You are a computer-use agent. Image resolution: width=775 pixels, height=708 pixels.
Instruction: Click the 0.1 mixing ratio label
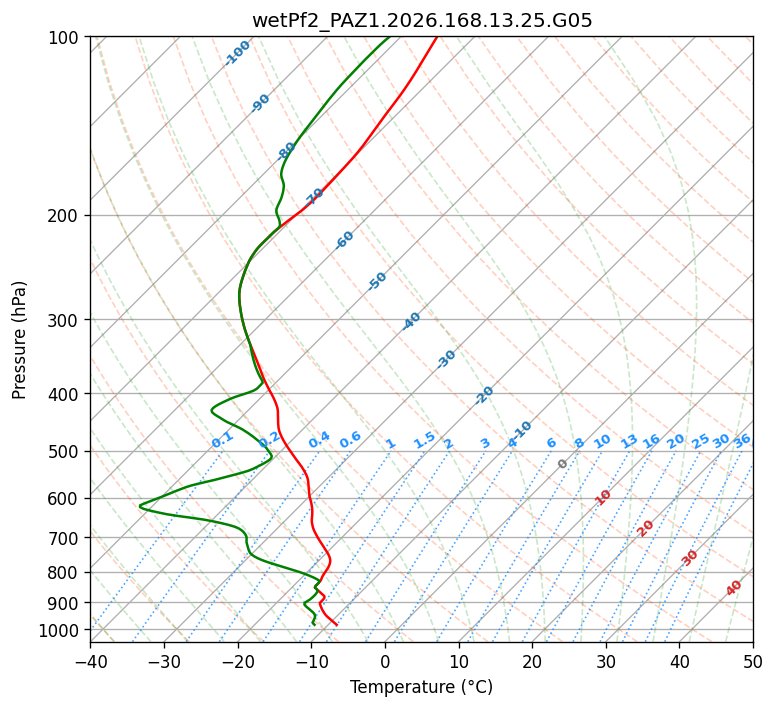(x=222, y=440)
